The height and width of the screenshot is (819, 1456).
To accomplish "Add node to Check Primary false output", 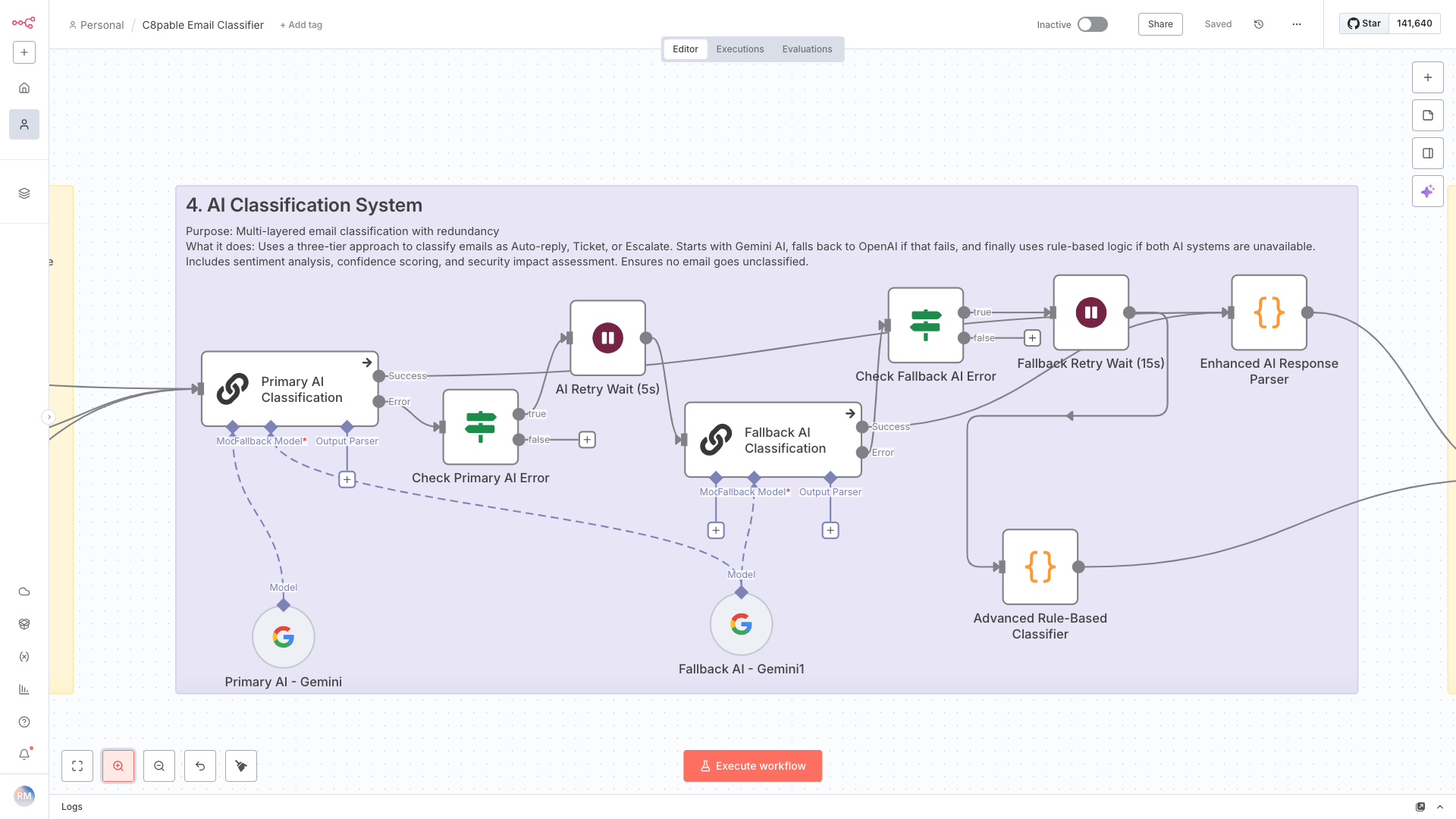I will 587,440.
